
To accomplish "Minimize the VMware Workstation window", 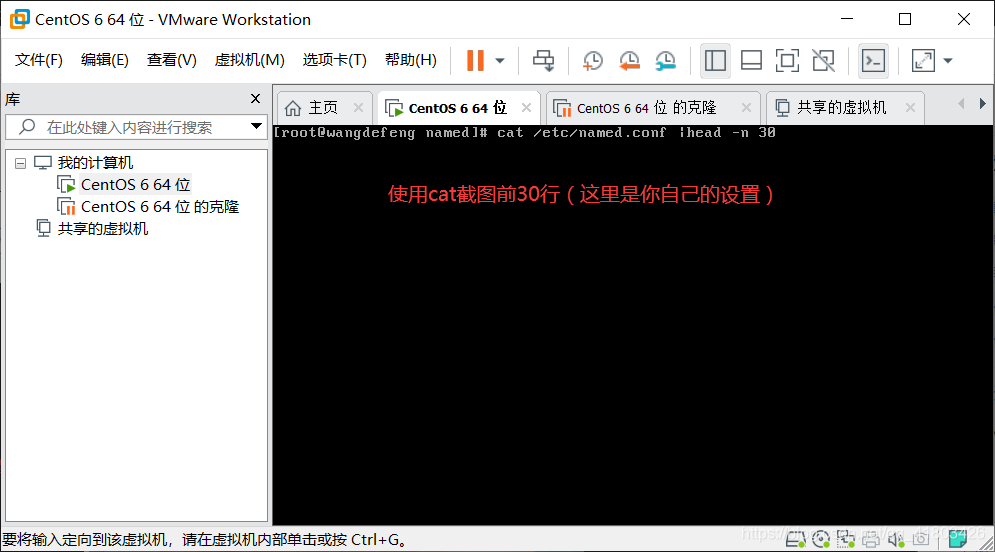I will point(847,19).
